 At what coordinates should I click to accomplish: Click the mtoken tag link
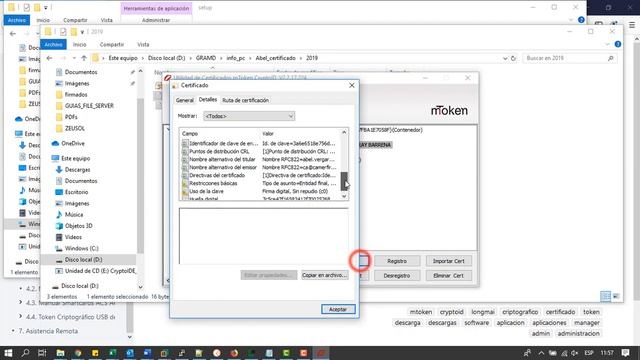(x=421, y=312)
